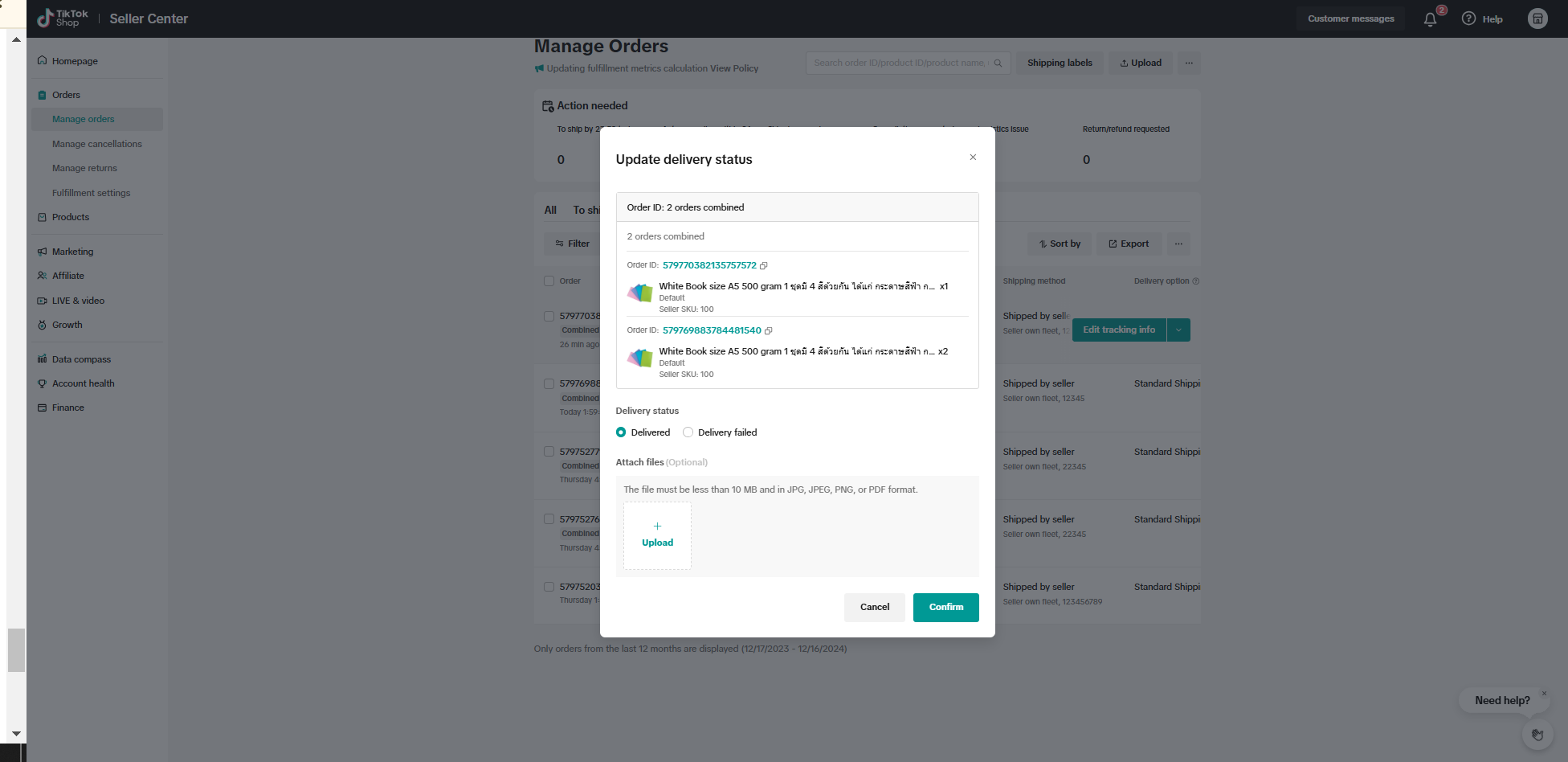This screenshot has height=762, width=1568.
Task: Go to Fulfillment settings in sidebar
Action: [x=91, y=193]
